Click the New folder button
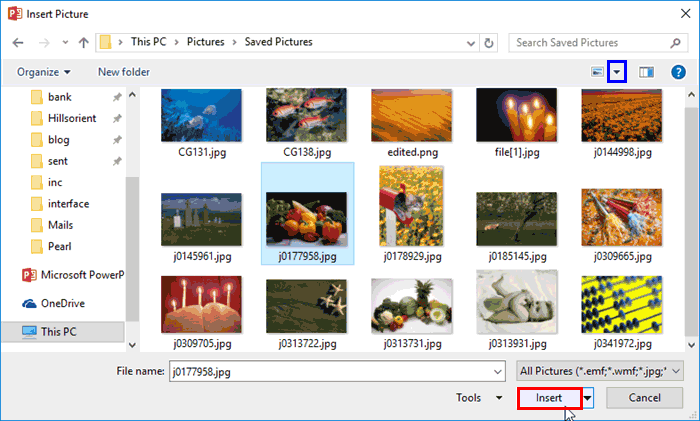This screenshot has width=700, height=421. pyautogui.click(x=124, y=72)
